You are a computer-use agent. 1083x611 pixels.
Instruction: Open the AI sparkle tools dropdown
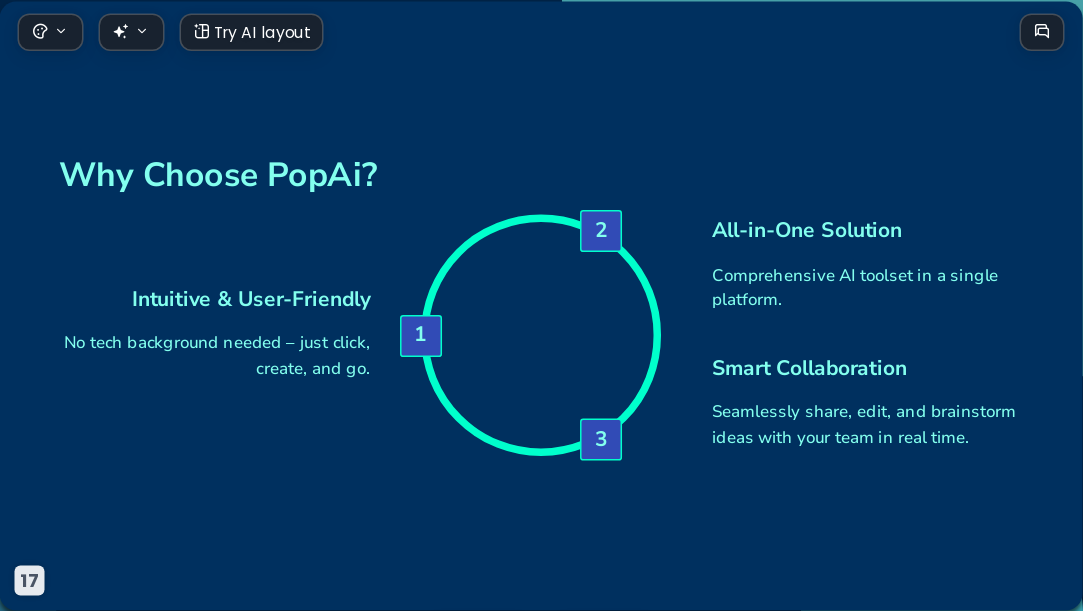point(131,32)
